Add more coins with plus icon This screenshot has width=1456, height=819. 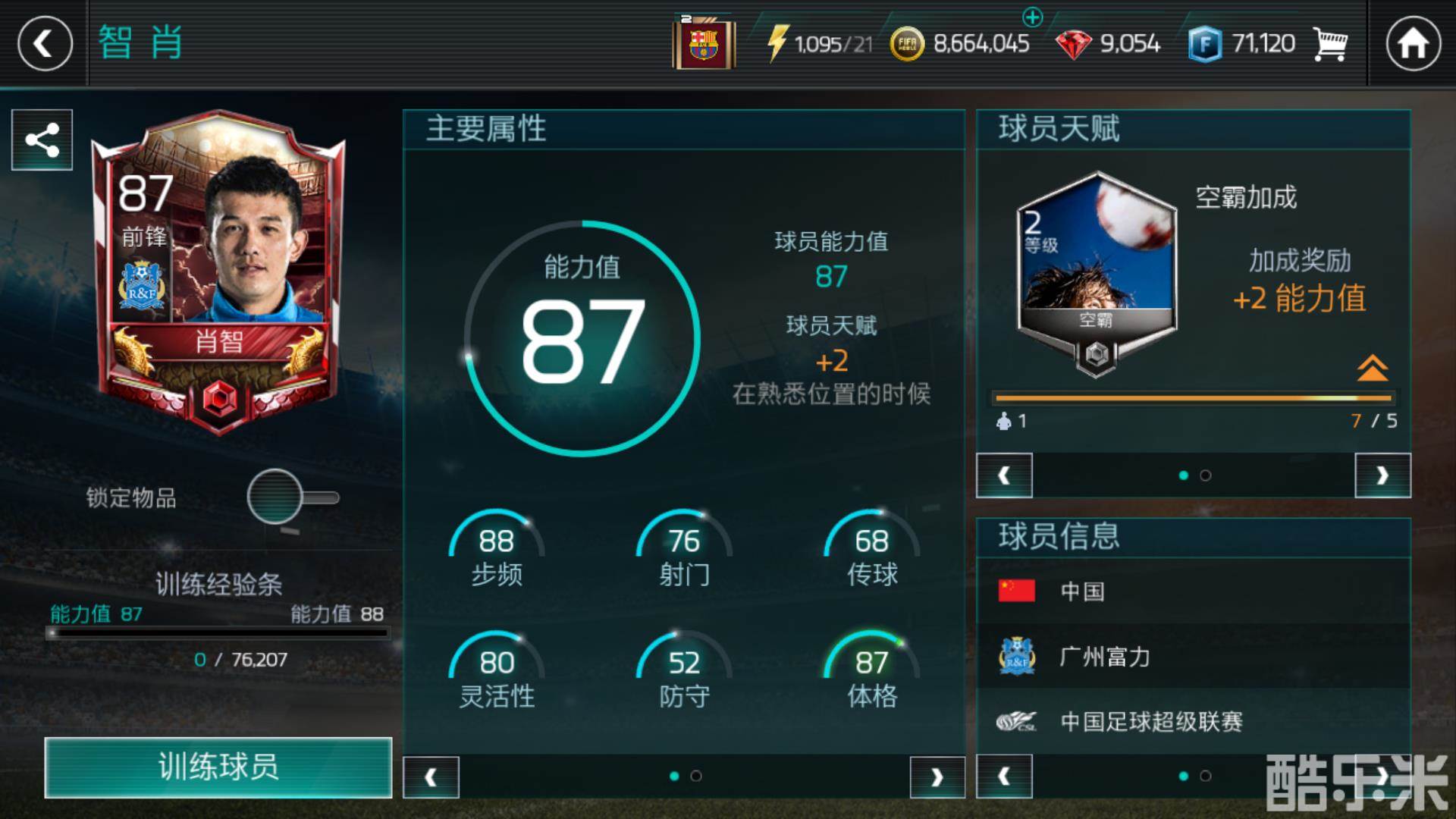[x=1032, y=16]
